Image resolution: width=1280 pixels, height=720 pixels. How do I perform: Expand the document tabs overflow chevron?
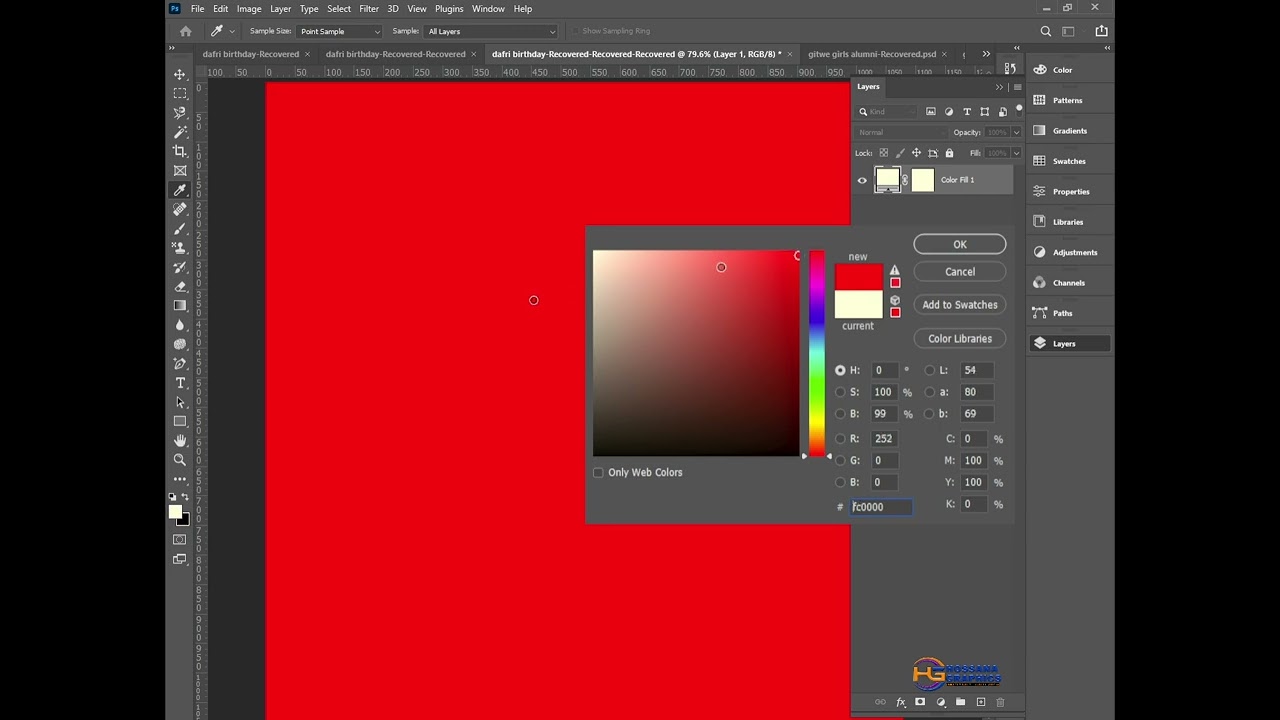coord(986,54)
